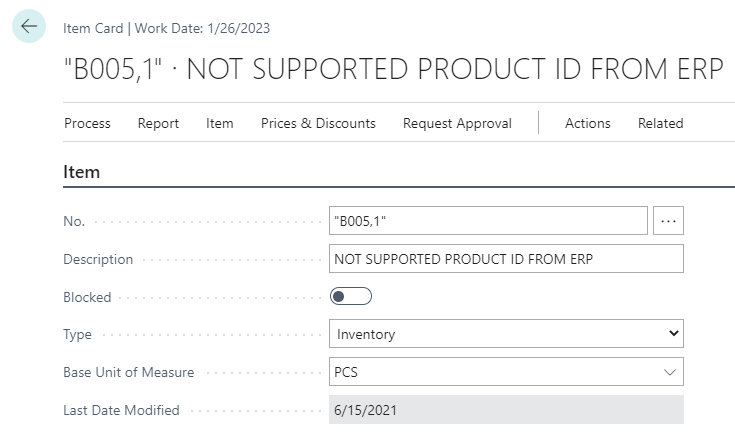The width and height of the screenshot is (735, 434).
Task: Open Request Approval menu
Action: click(457, 123)
